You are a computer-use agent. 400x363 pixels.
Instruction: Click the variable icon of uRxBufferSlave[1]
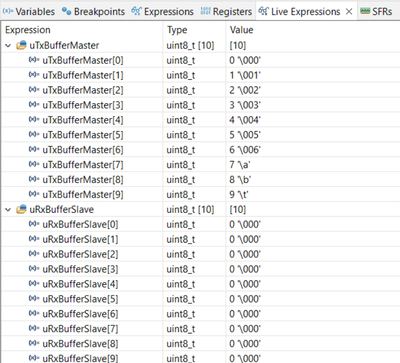34,239
